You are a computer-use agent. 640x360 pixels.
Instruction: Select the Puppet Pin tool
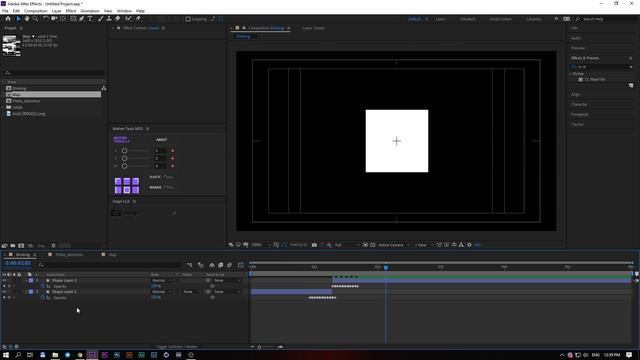tap(138, 19)
